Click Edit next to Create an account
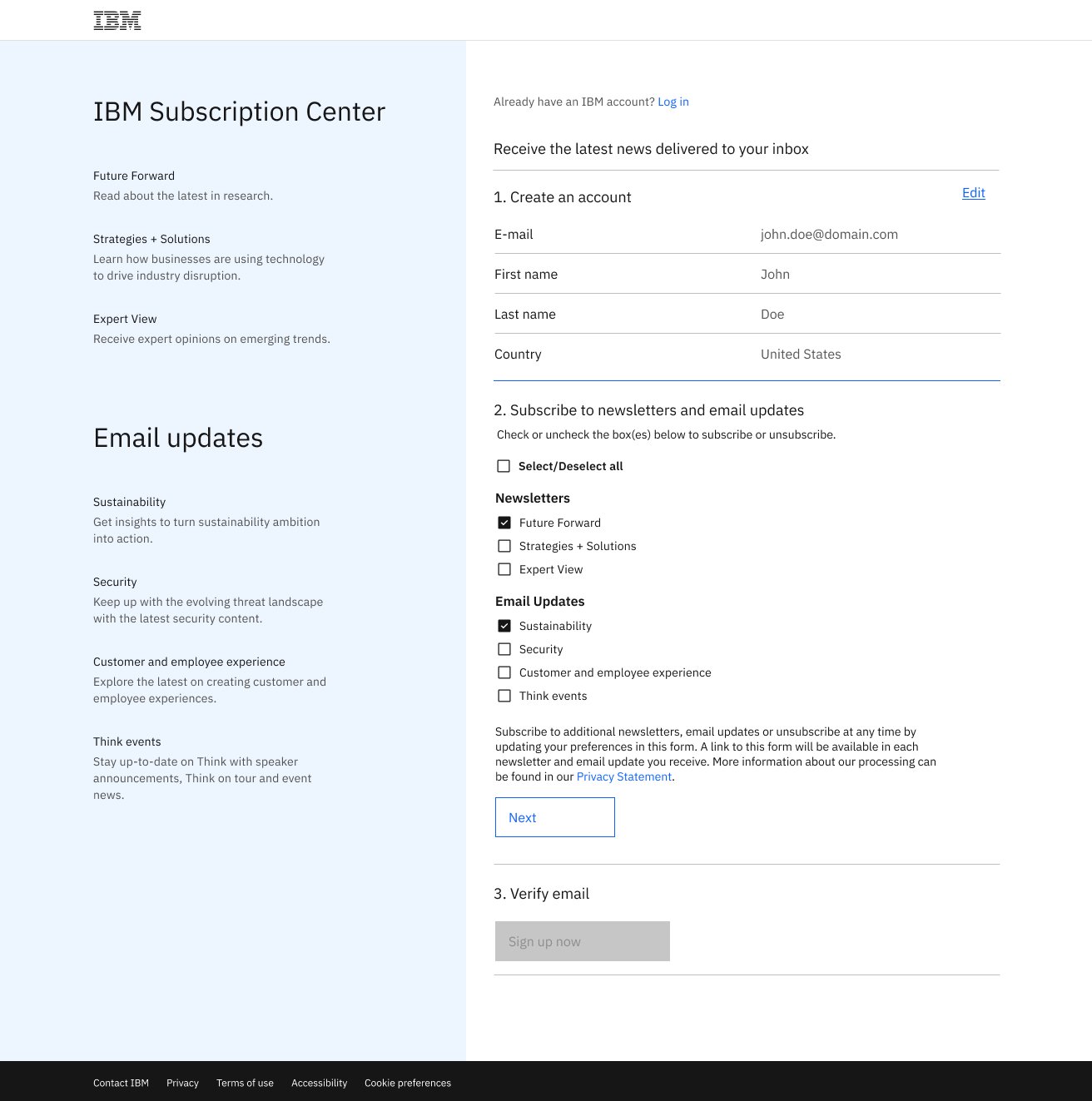 click(x=974, y=193)
